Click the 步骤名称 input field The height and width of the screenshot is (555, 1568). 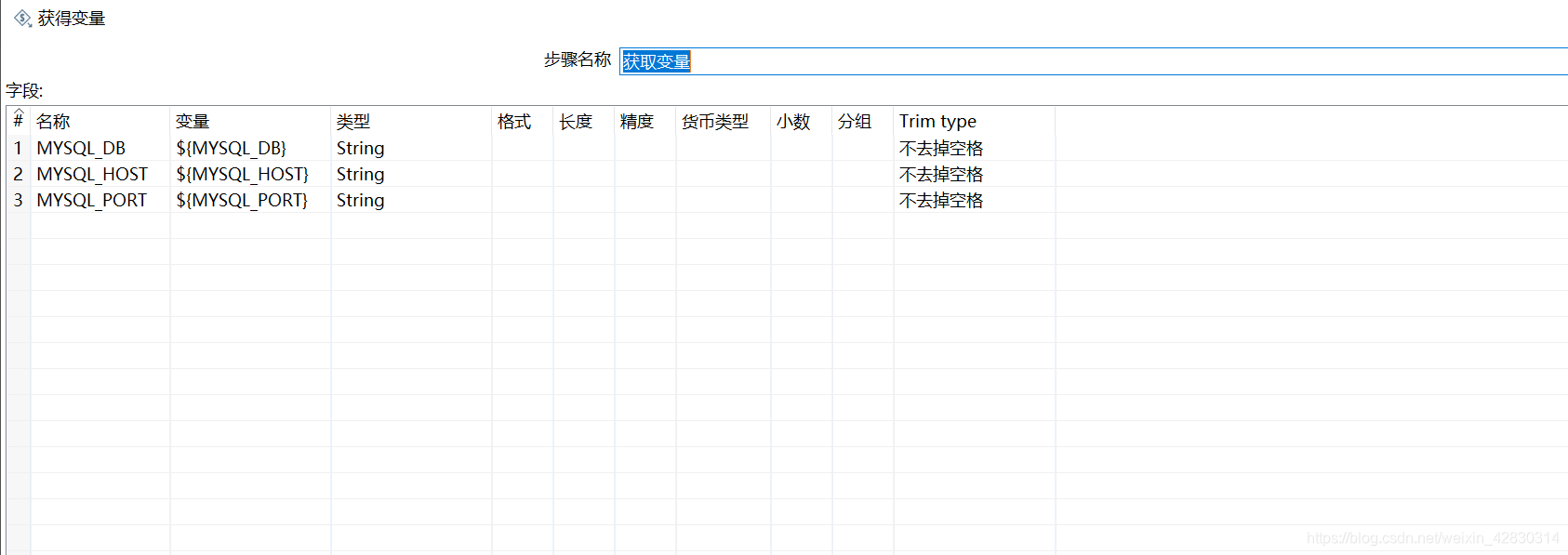1094,61
